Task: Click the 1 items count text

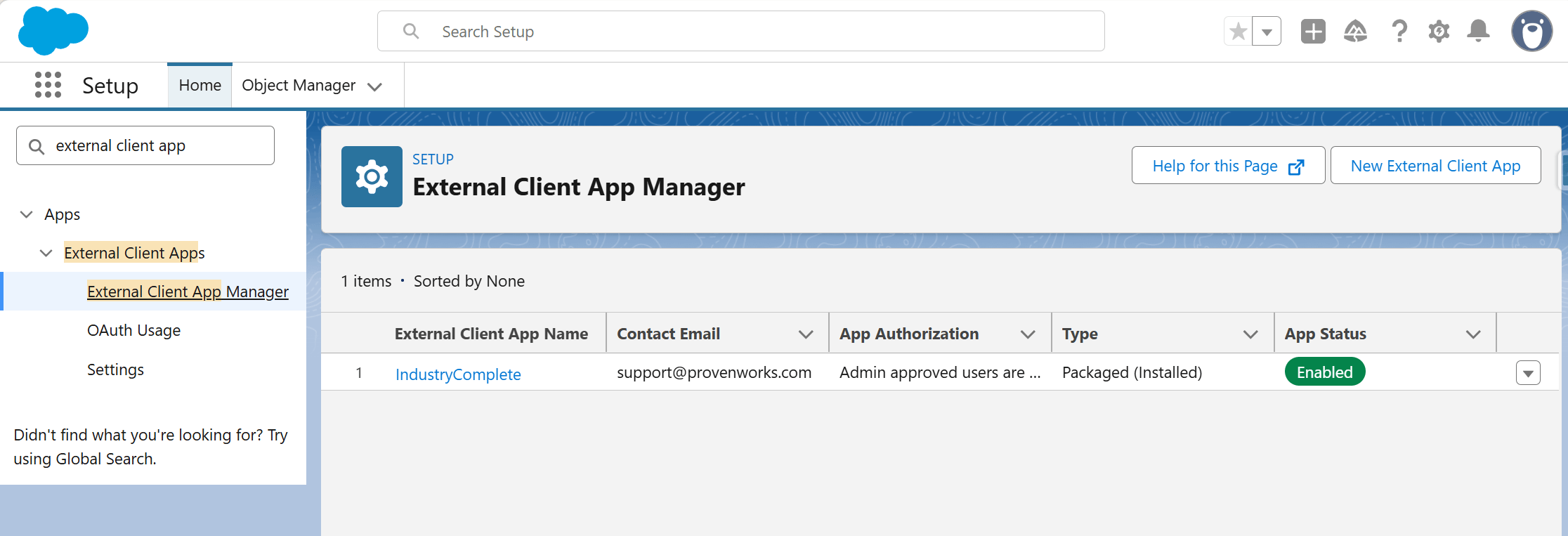Action: tap(366, 281)
